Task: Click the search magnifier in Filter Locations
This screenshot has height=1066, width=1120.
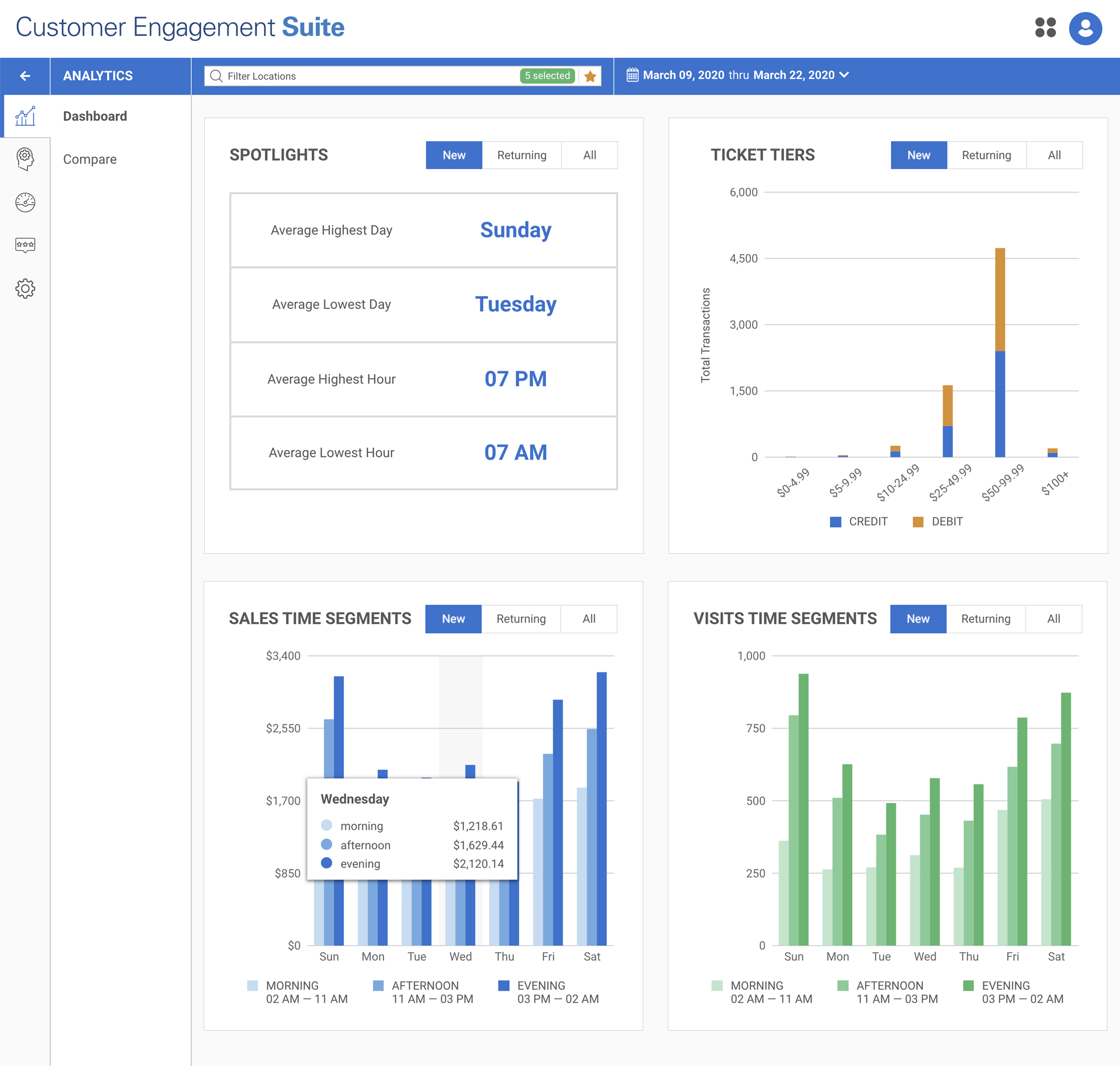Action: point(216,76)
